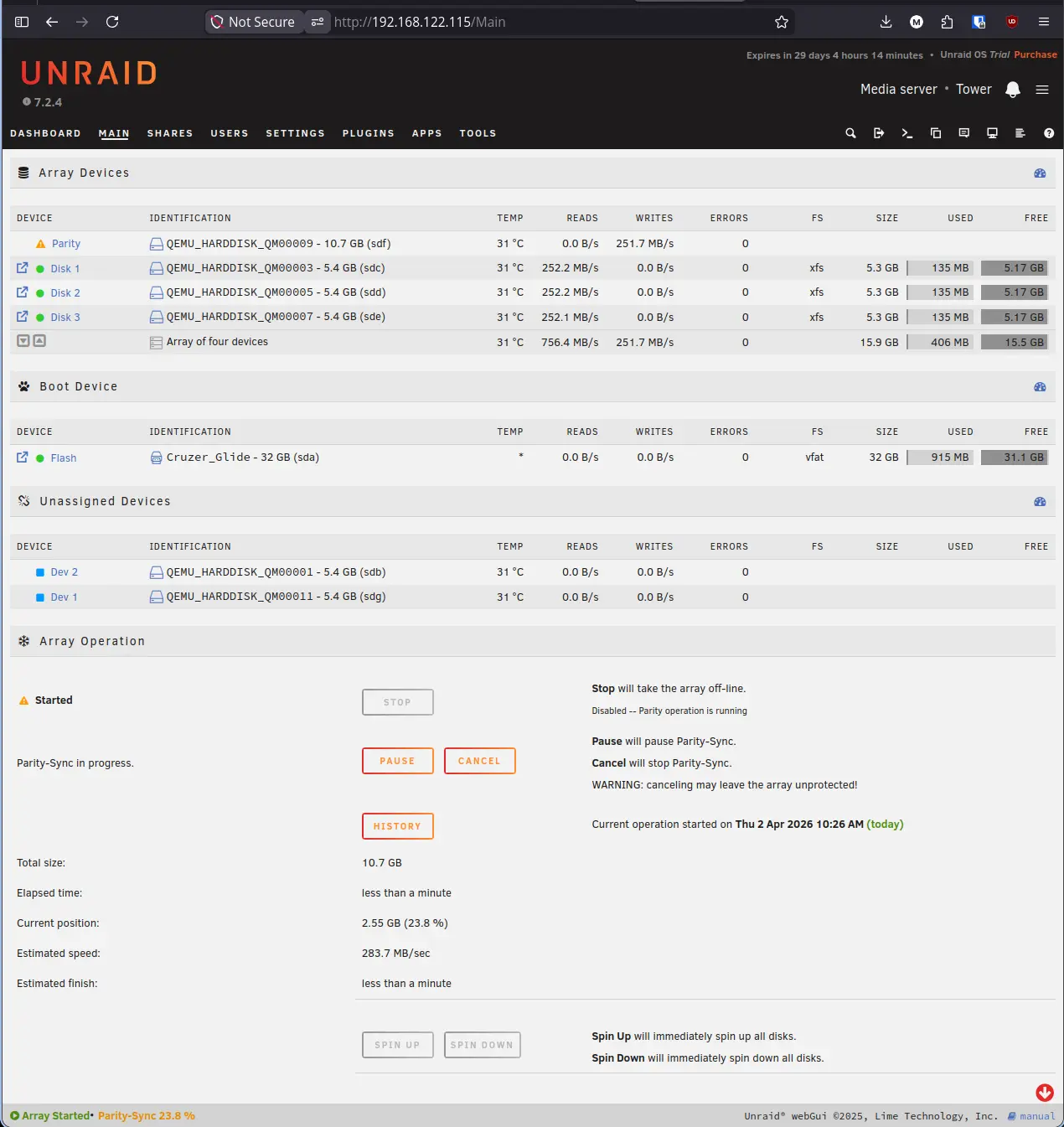Open the Dev 2 device link
Image resolution: width=1064 pixels, height=1127 pixels.
[64, 572]
